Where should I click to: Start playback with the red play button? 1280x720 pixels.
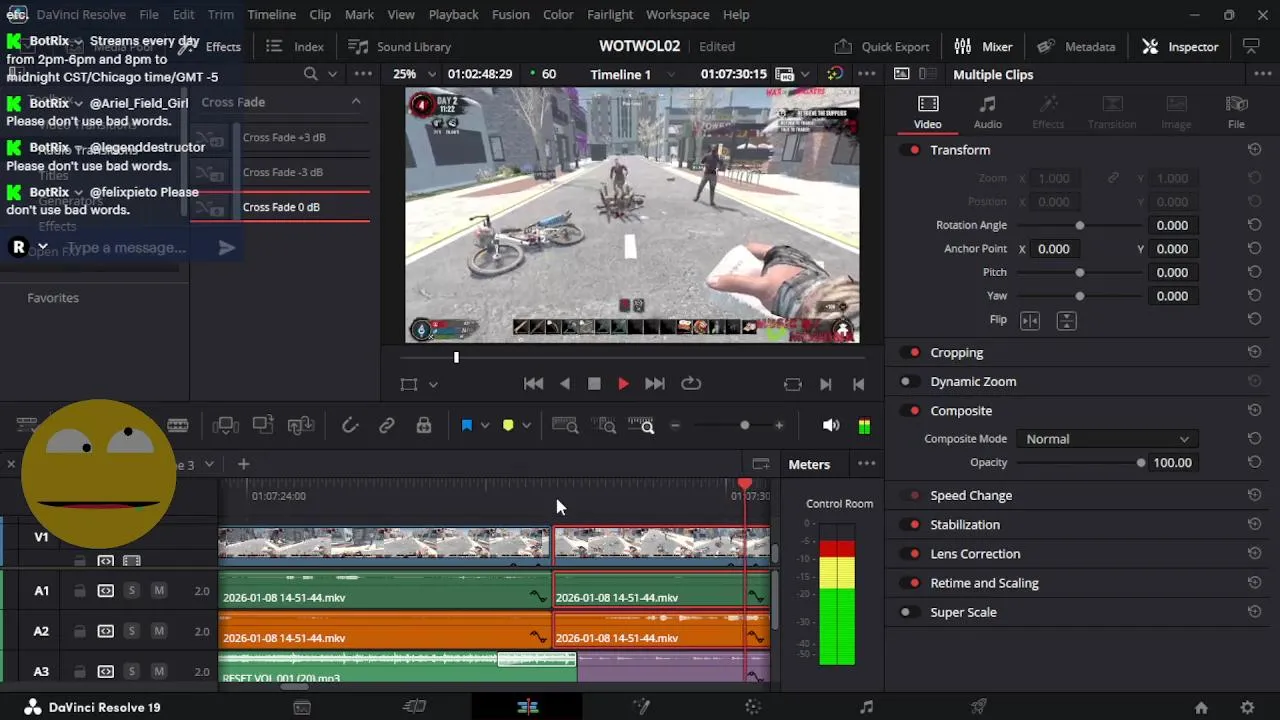(x=623, y=384)
